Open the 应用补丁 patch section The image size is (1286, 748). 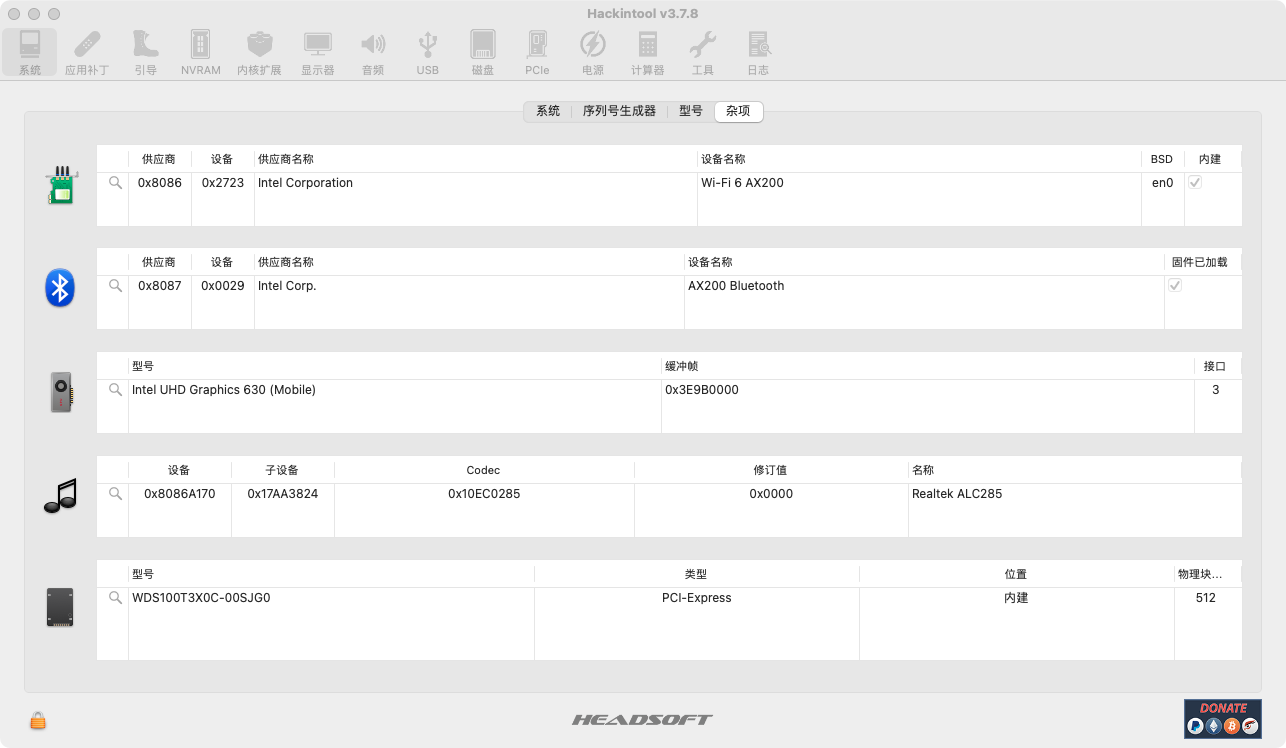(x=87, y=52)
